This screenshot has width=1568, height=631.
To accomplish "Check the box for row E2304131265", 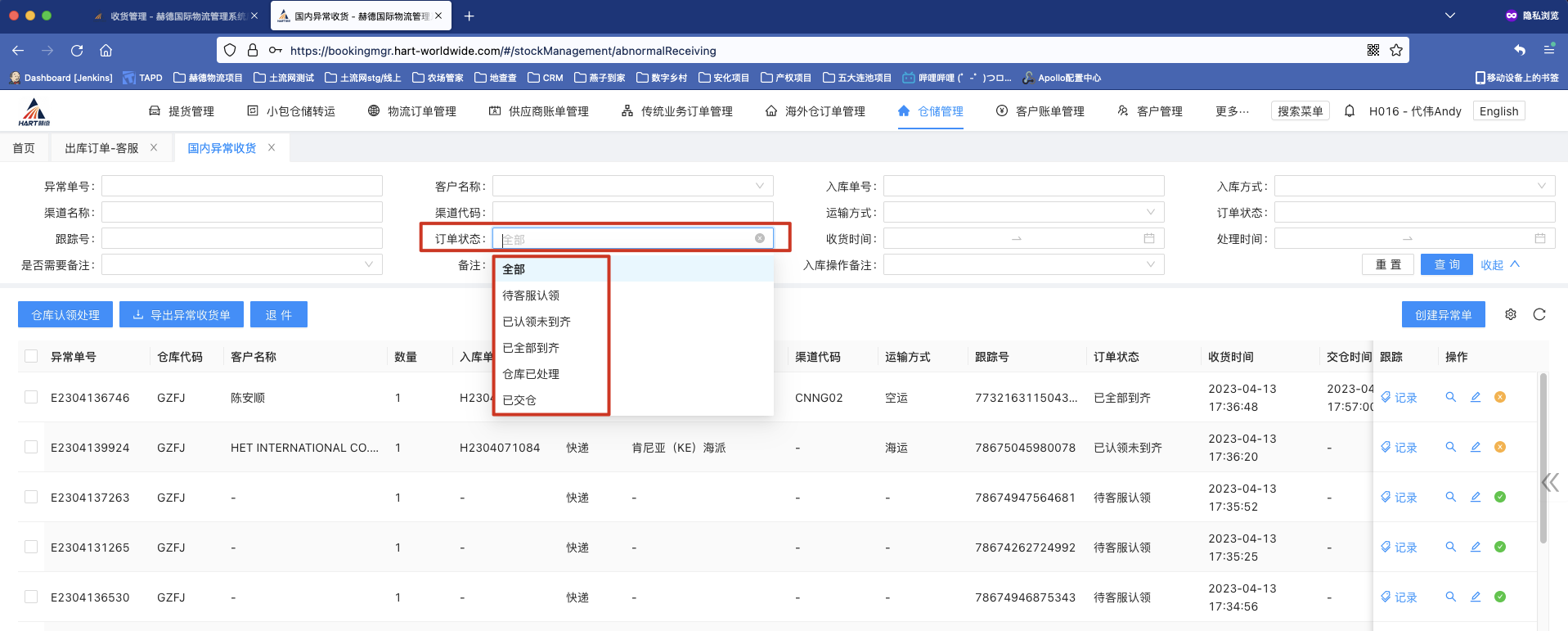I will pos(31,548).
